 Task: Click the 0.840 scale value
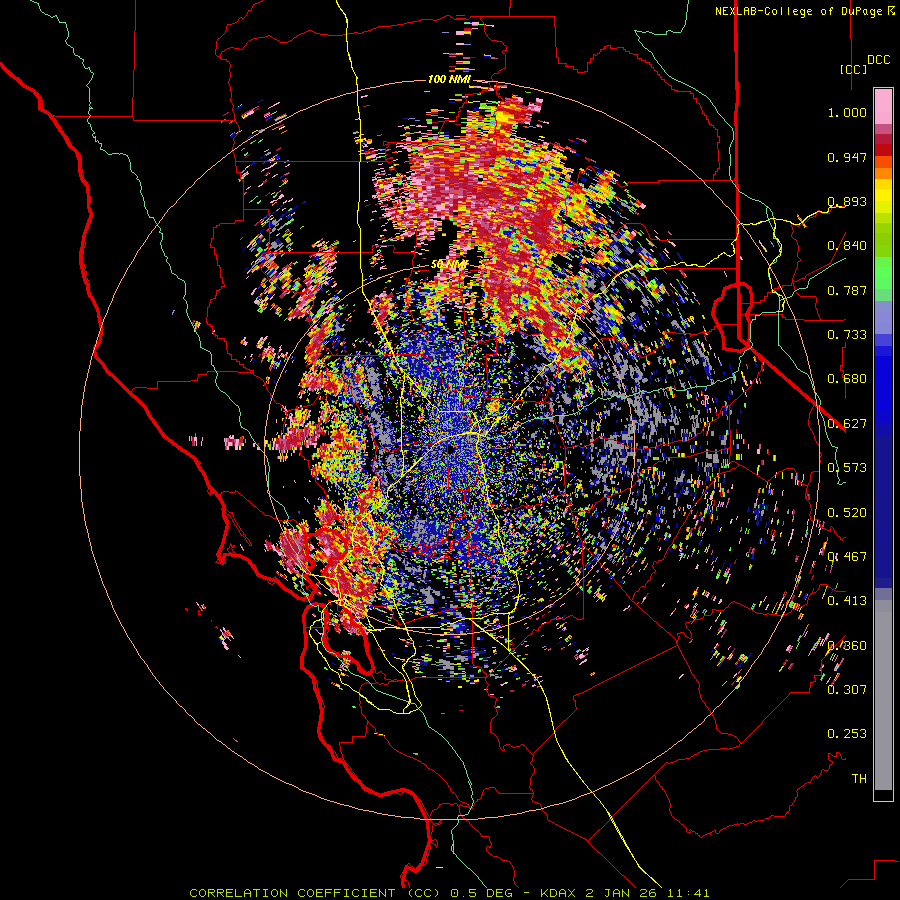tap(847, 246)
